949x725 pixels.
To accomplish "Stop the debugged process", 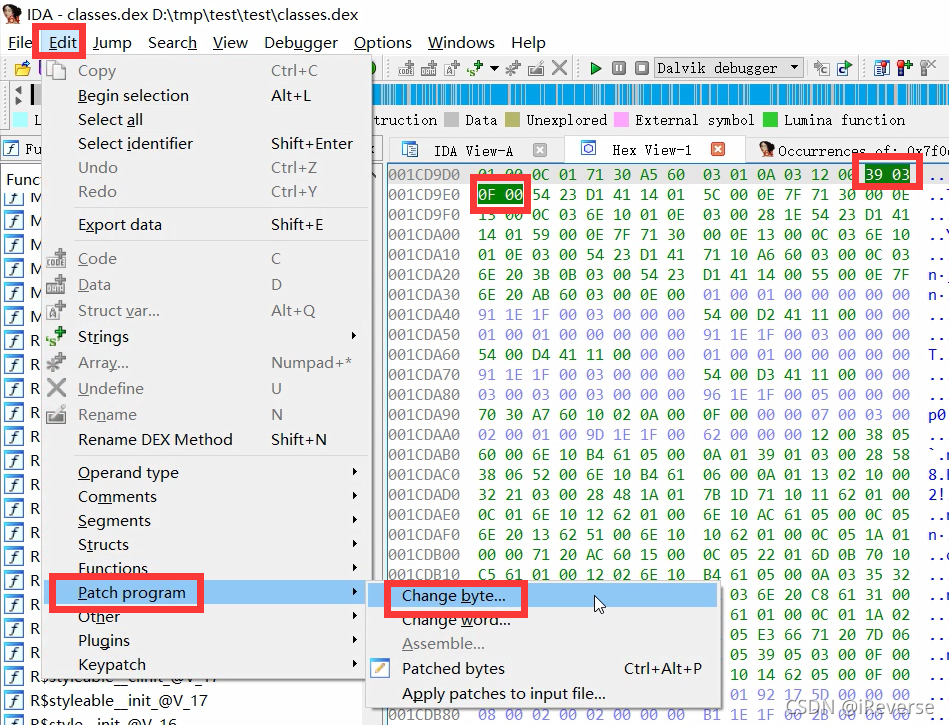I will click(642, 68).
